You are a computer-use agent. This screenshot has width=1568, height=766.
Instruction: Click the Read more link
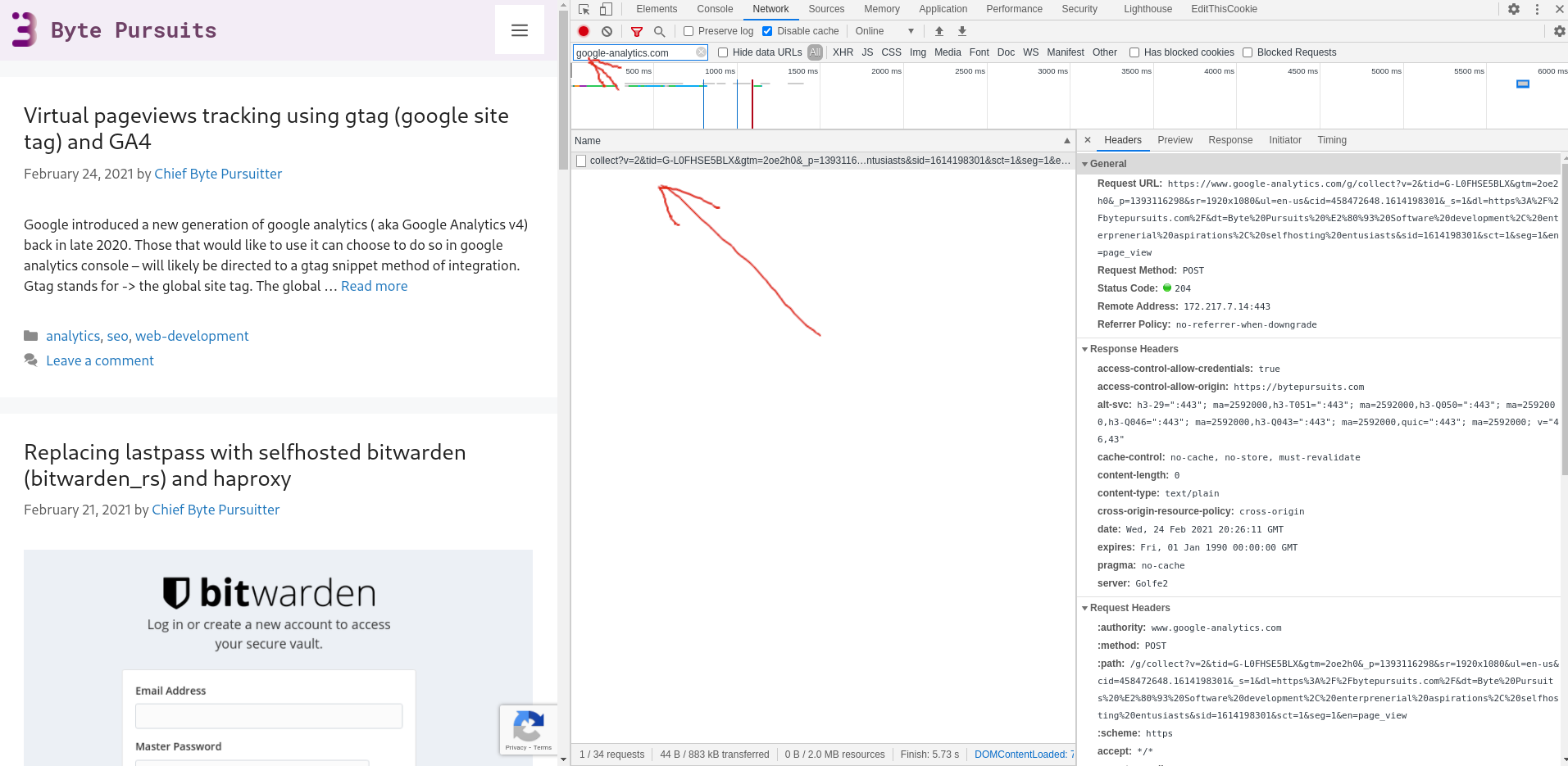coord(374,286)
